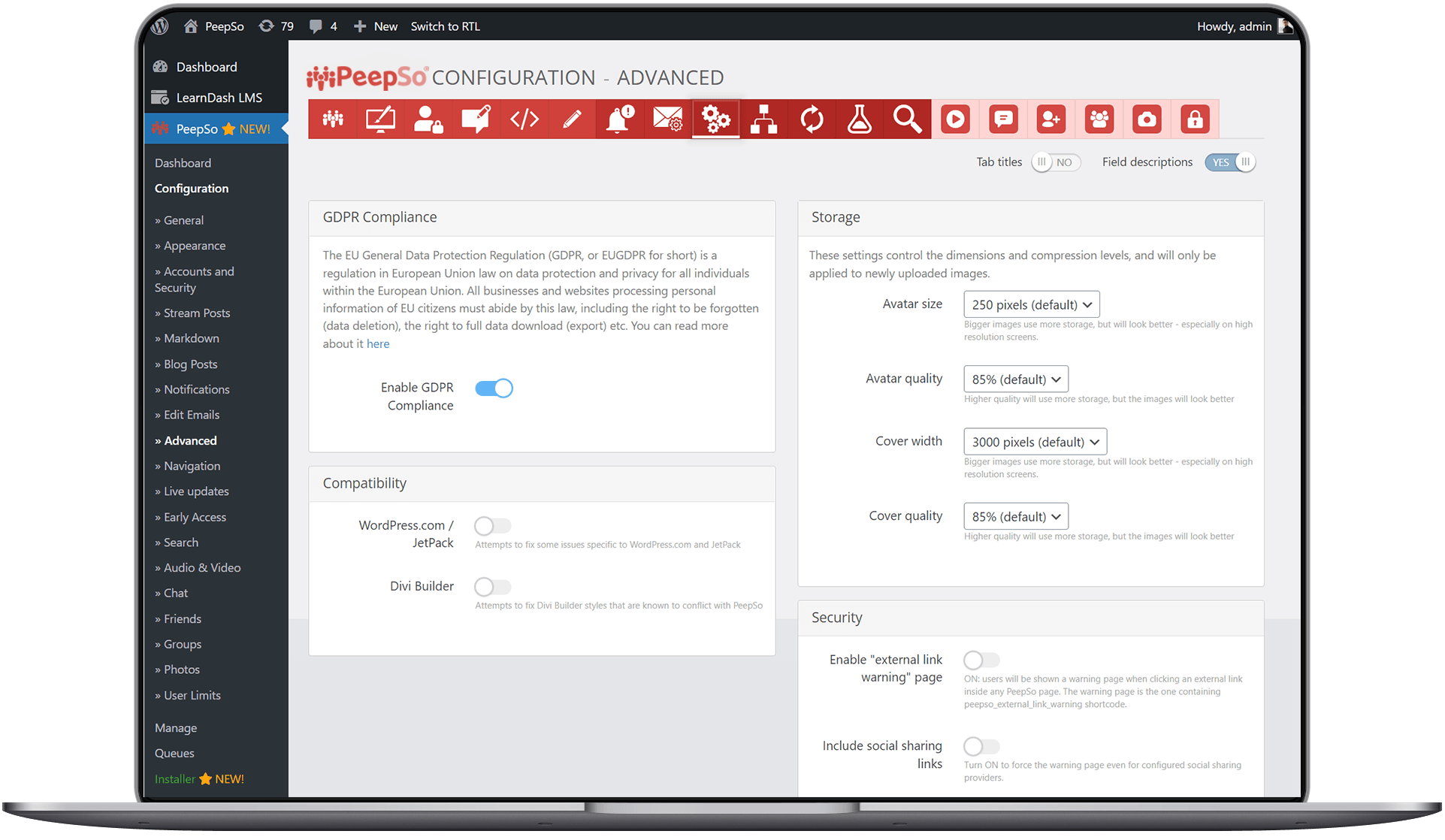
Task: Click the WordPress logo in admin bar
Action: click(159, 26)
